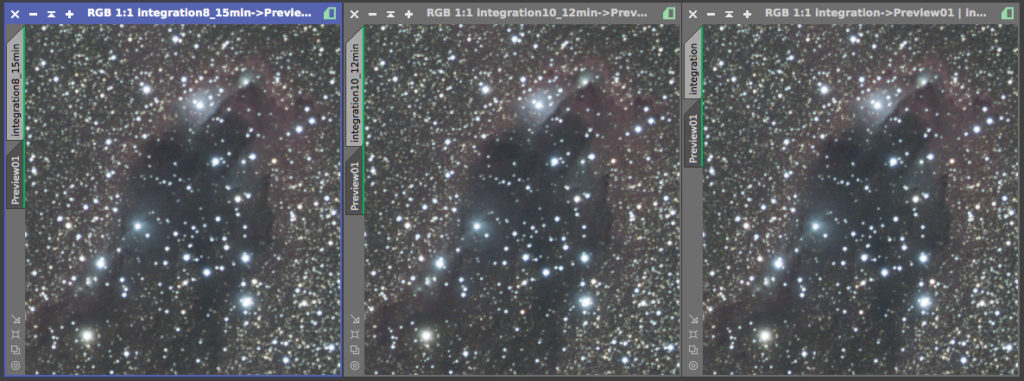The width and height of the screenshot is (1024, 381).
Task: Click overlapping squares icon in integration8_15min window
Action: coord(16,350)
